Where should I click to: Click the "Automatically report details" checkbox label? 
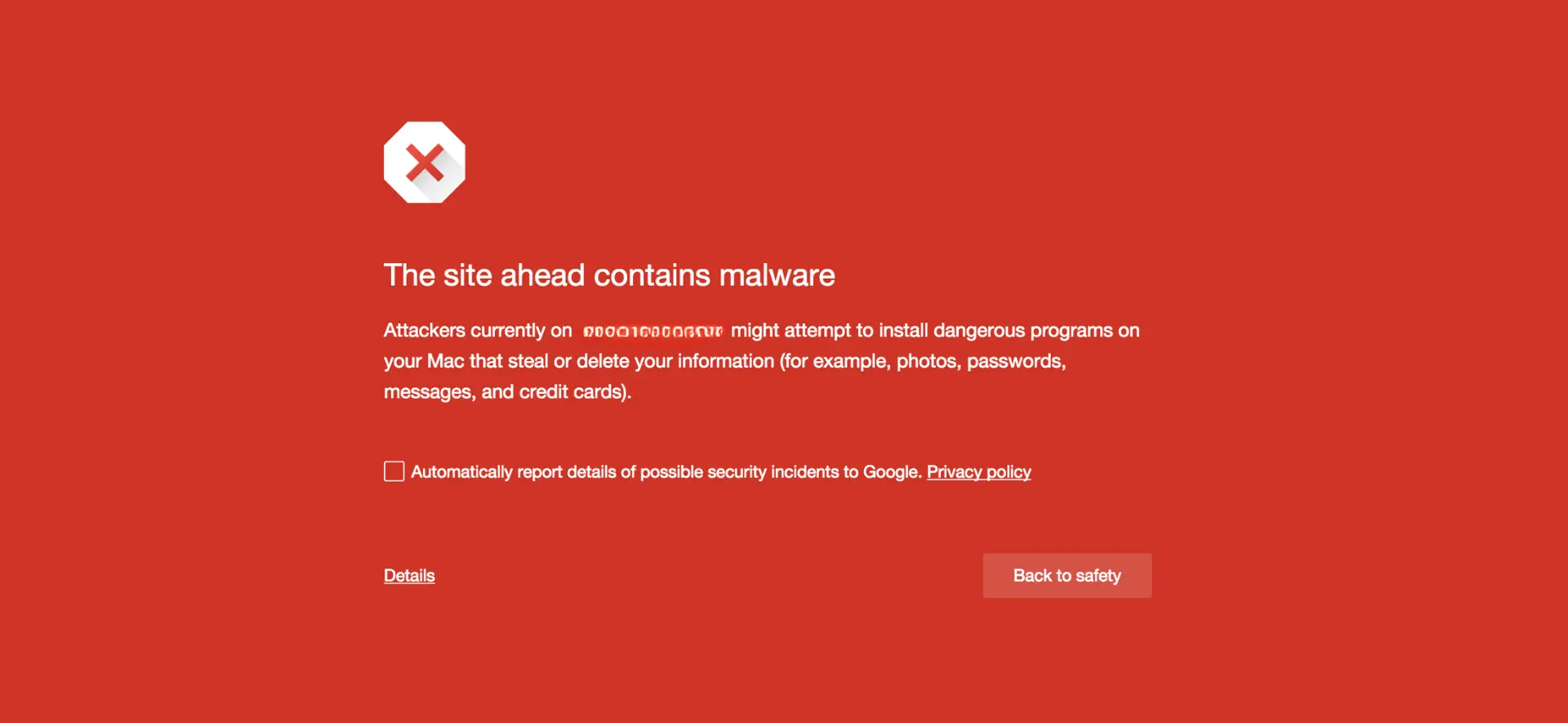pyautogui.click(x=572, y=472)
